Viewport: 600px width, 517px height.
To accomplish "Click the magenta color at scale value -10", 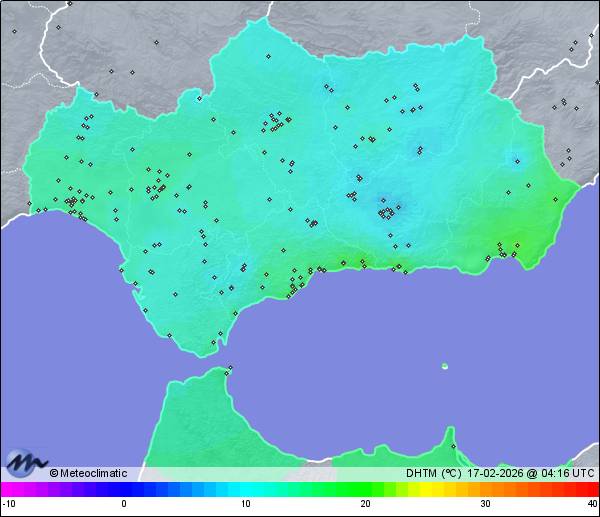I will tap(6, 490).
